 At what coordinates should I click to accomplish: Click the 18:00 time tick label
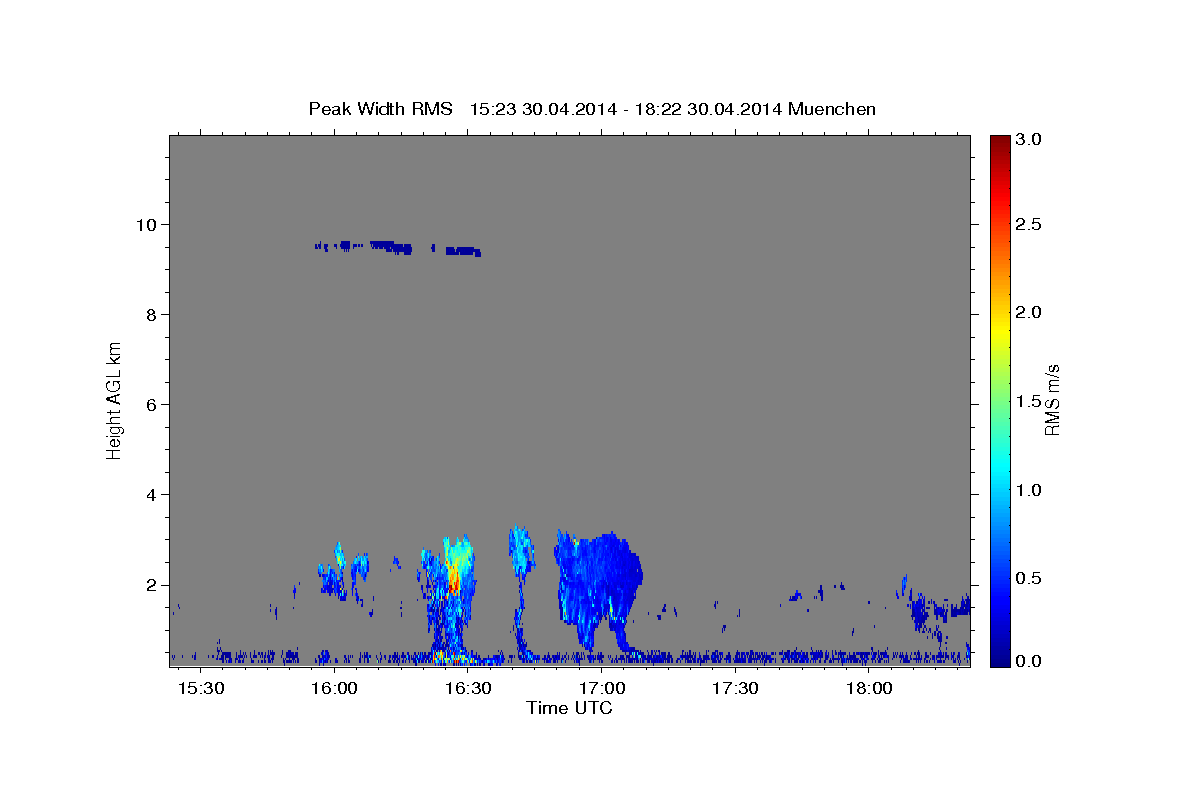tap(869, 688)
